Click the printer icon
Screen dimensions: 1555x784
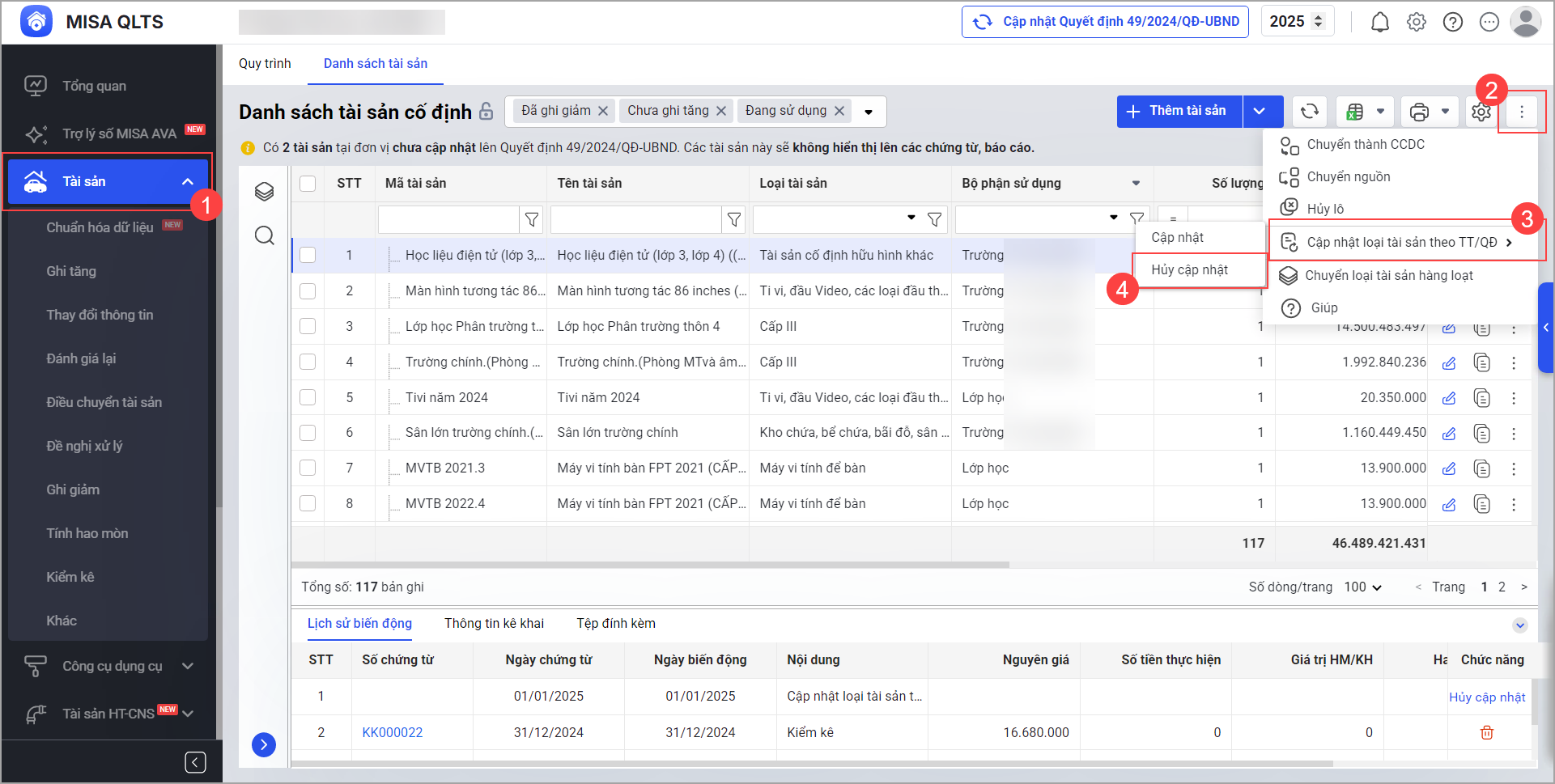(1419, 112)
